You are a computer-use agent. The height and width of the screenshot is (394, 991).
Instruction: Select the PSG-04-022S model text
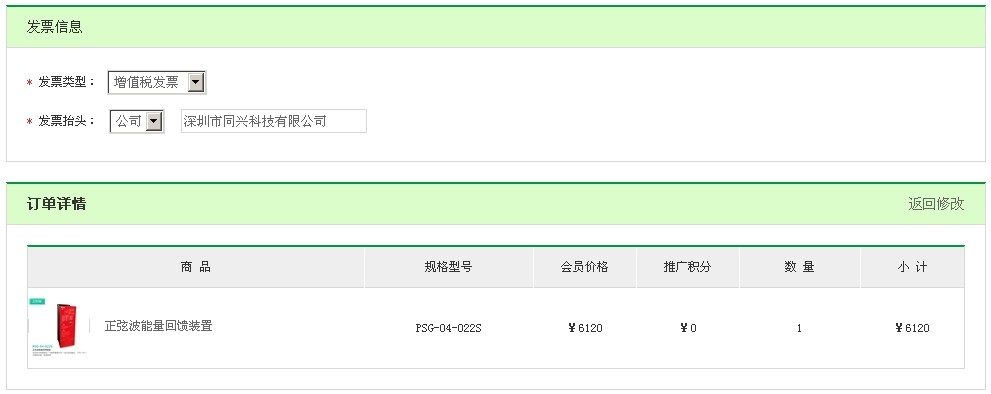[449, 328]
